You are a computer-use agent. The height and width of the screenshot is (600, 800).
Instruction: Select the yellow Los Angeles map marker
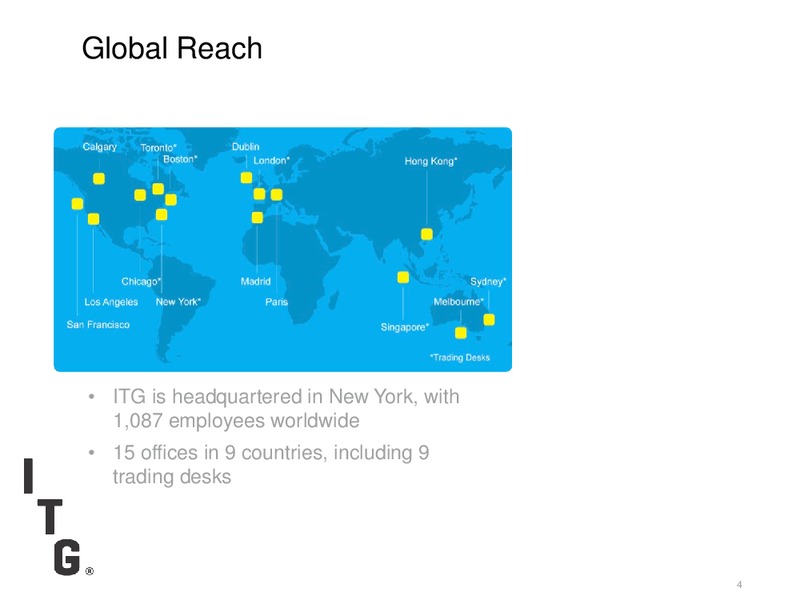click(x=93, y=219)
